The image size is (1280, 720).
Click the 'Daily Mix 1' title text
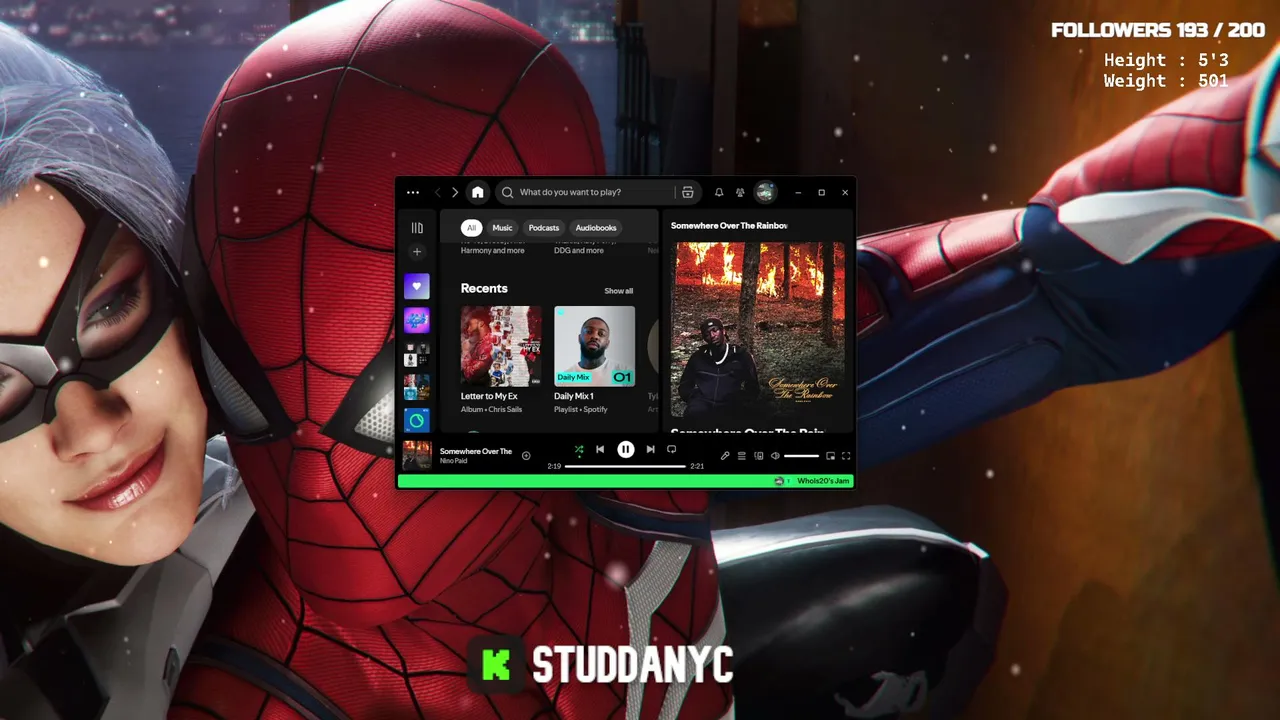tap(574, 397)
